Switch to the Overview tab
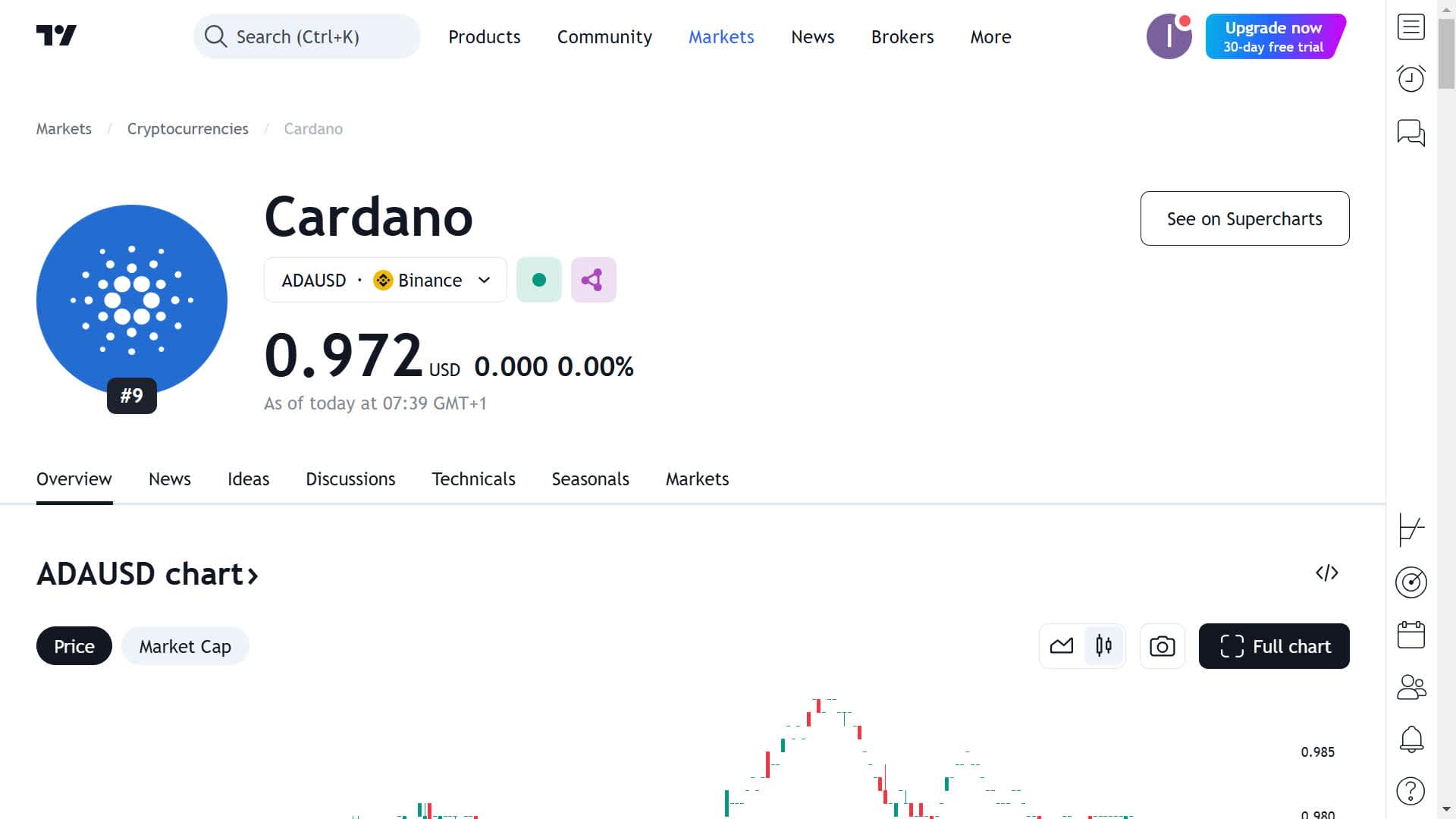The image size is (1456, 819). coord(74,479)
